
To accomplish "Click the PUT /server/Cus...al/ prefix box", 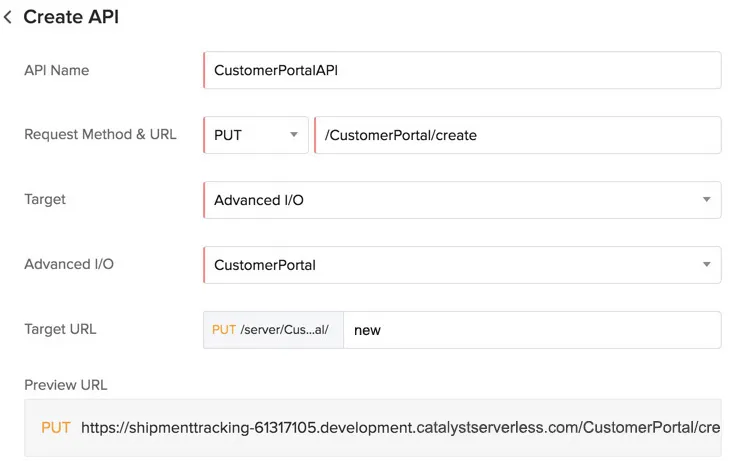I will [273, 330].
